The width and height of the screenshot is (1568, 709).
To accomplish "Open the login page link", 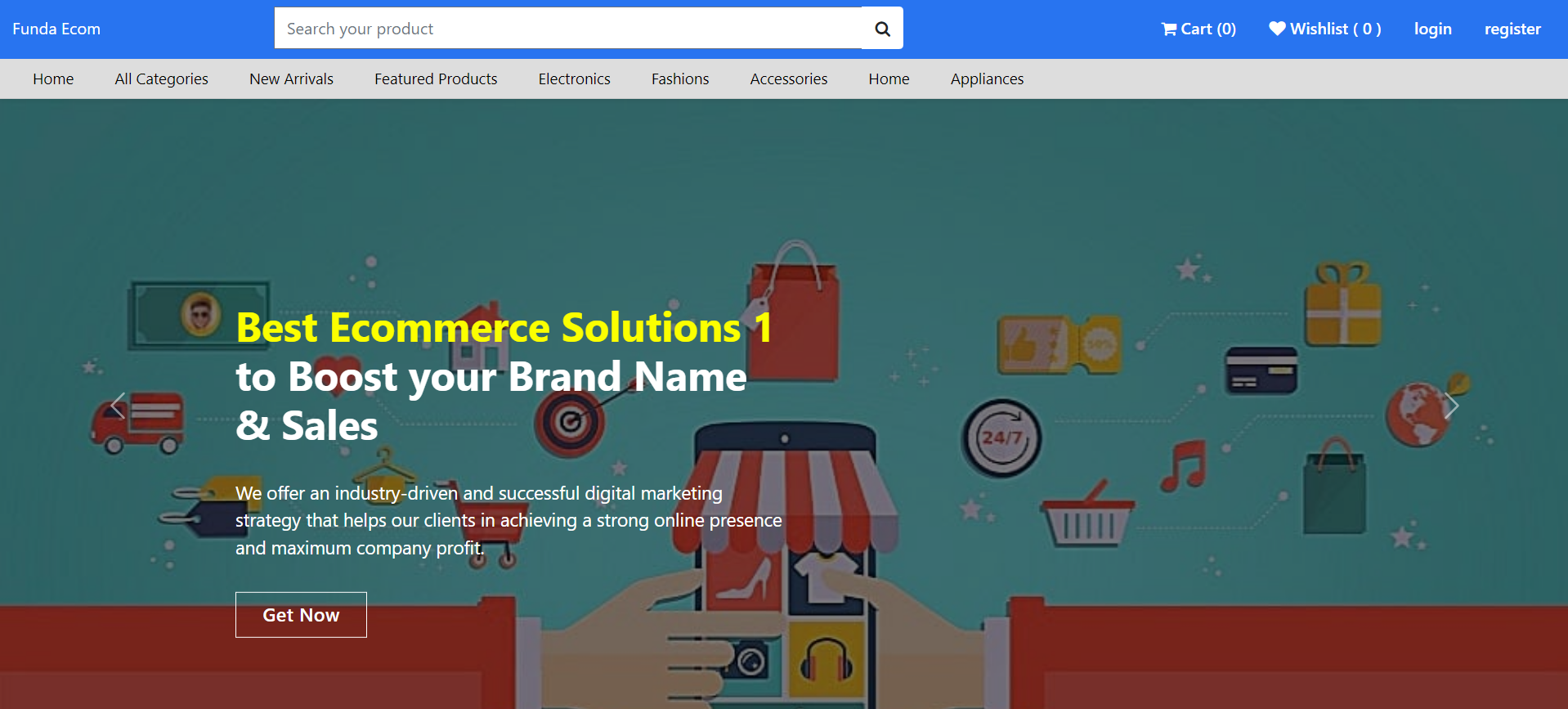I will click(x=1432, y=29).
